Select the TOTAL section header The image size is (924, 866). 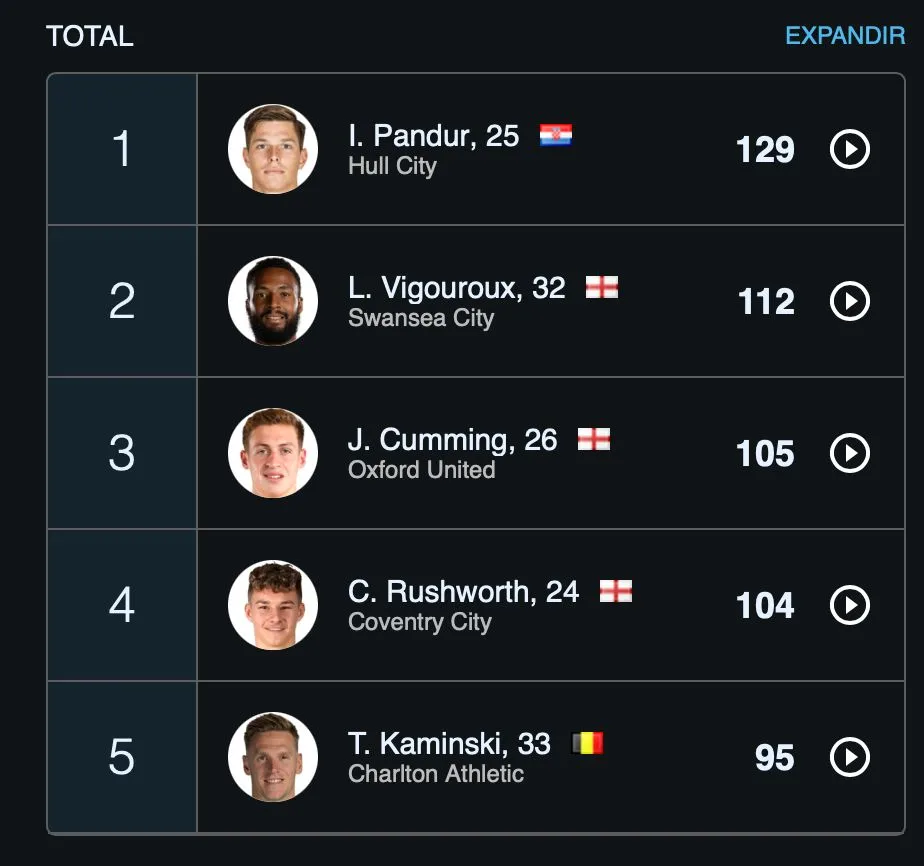(90, 36)
